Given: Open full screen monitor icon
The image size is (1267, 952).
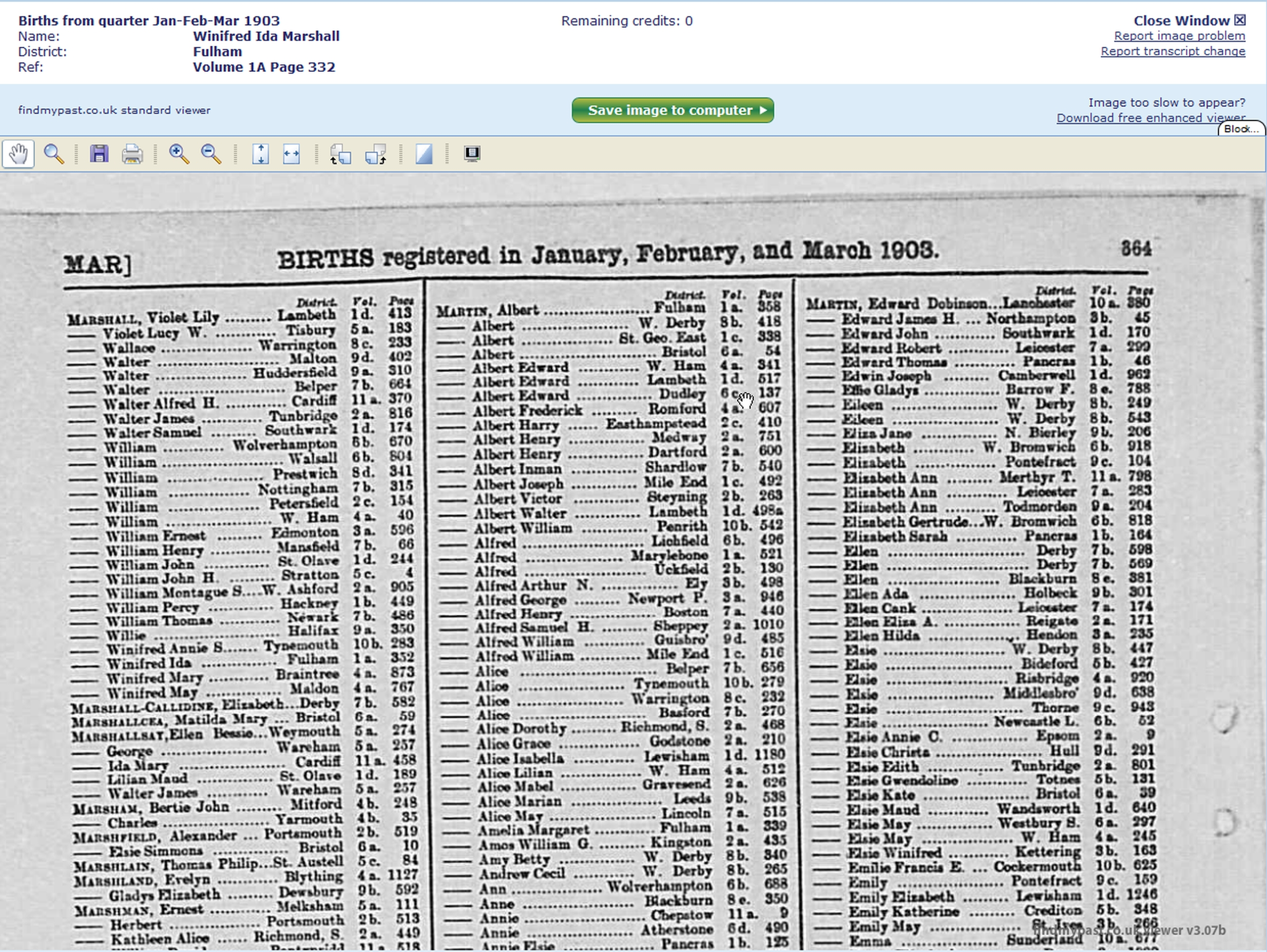Looking at the screenshot, I should [472, 154].
